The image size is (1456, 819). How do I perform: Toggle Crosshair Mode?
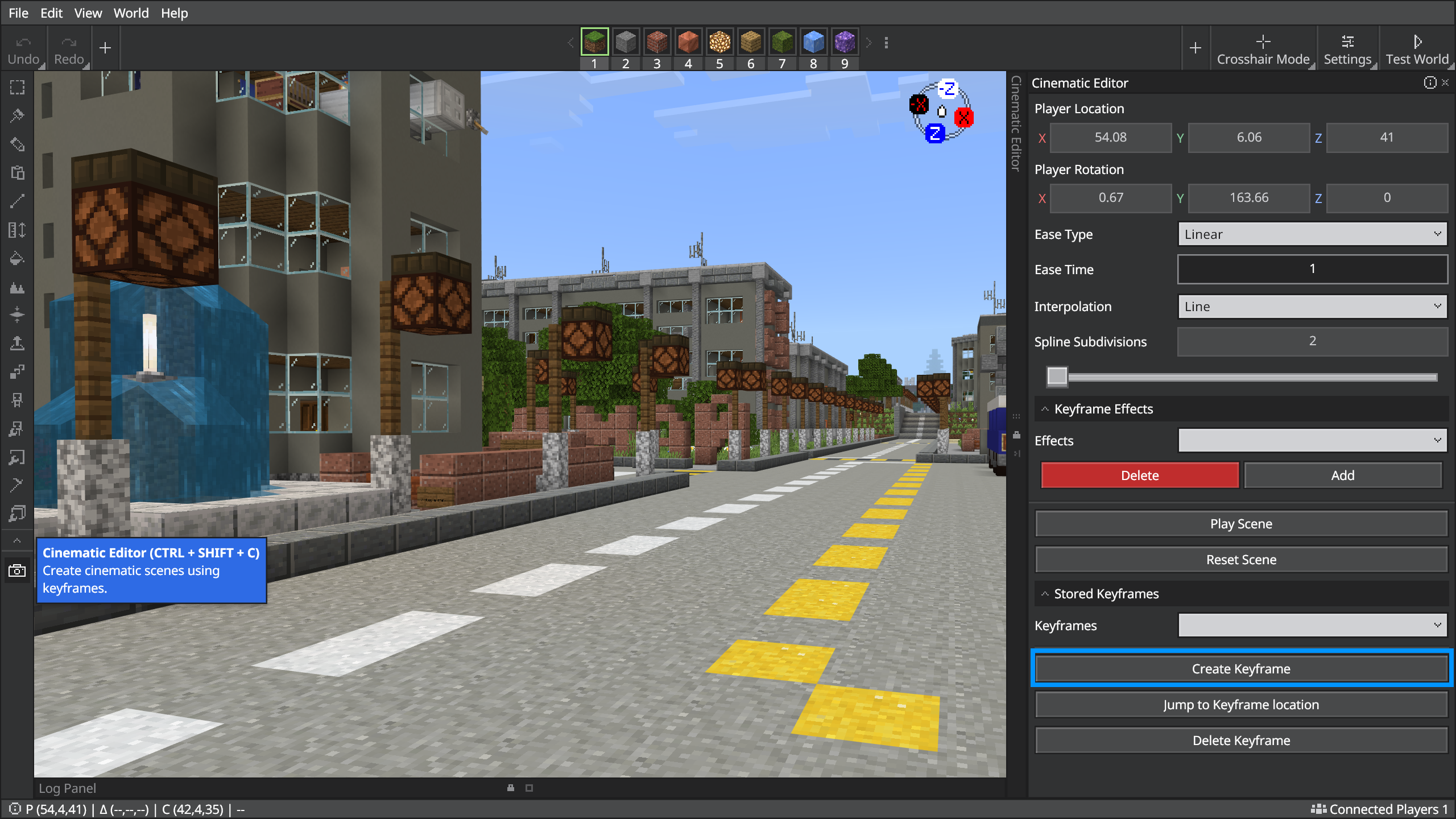[1263, 49]
